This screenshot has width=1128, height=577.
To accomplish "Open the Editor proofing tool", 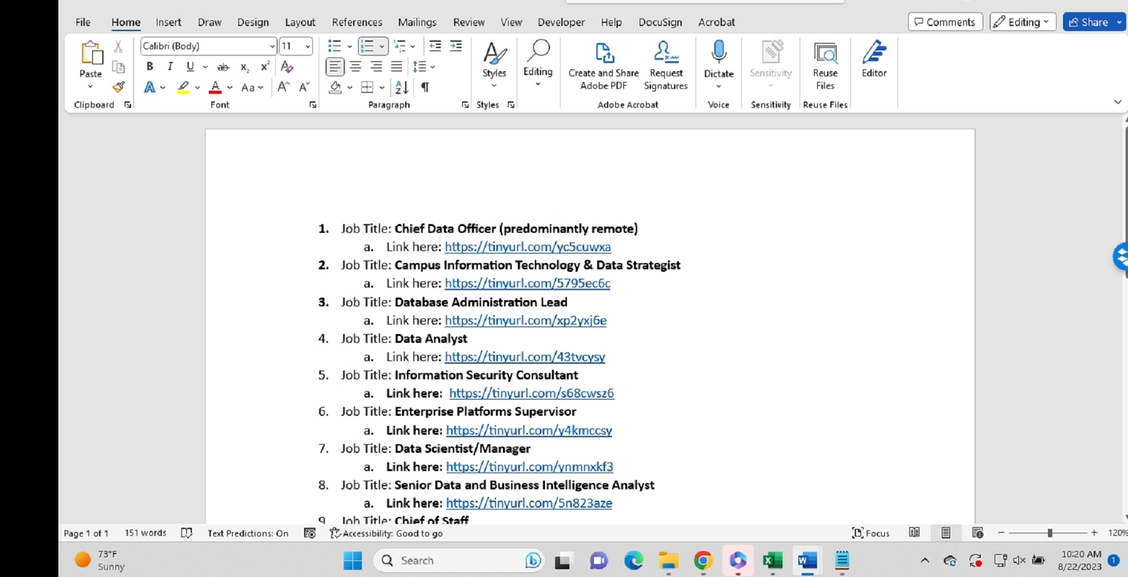I will 874,59.
